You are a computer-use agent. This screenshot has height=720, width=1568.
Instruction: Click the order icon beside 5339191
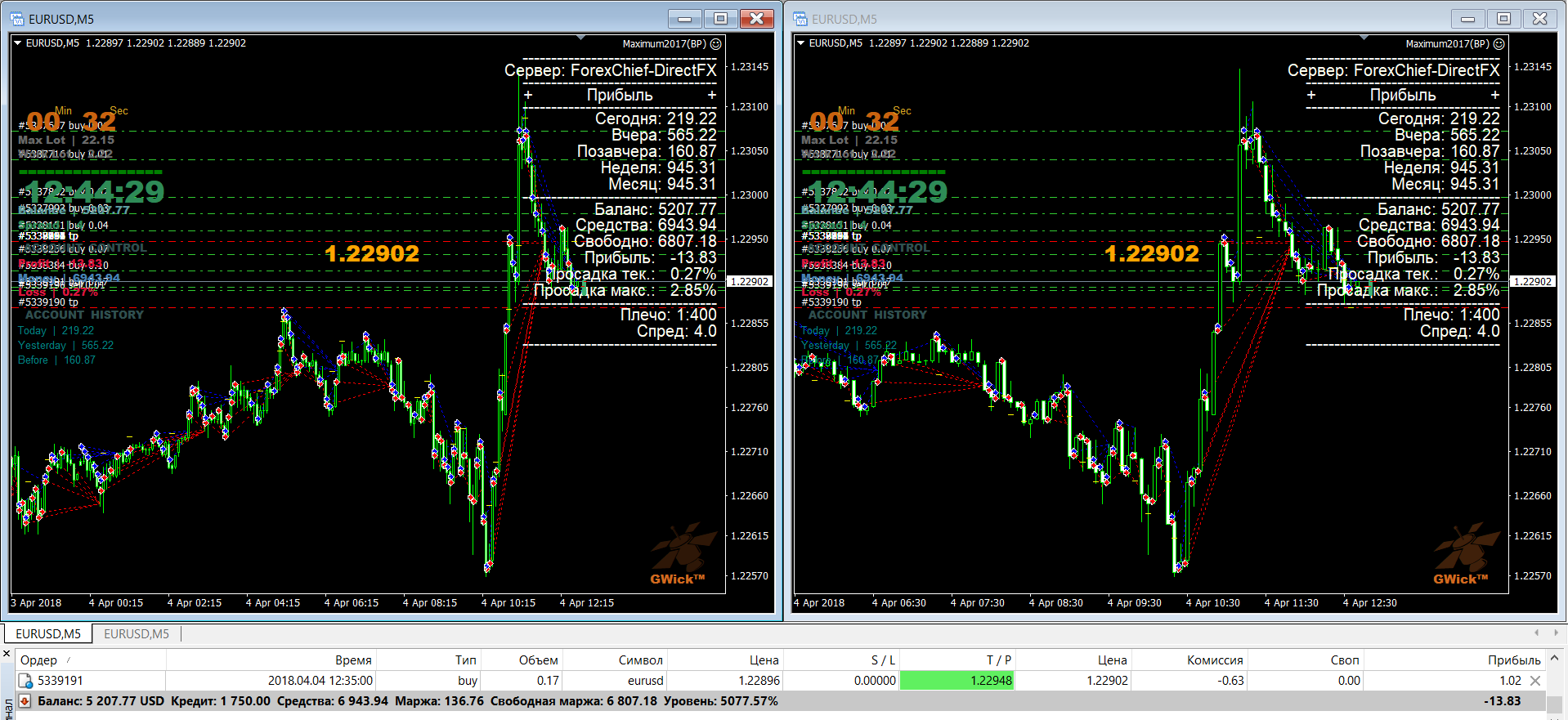coord(25,681)
